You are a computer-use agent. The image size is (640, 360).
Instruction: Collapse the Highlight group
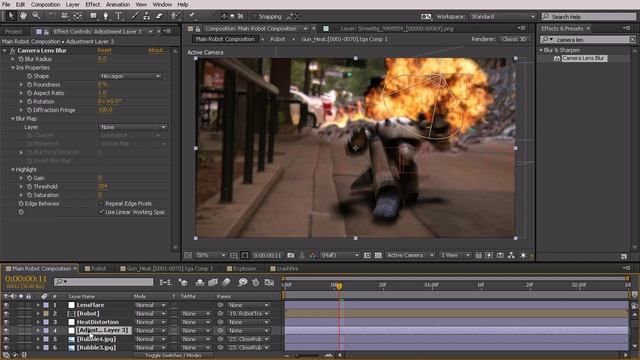(13, 169)
